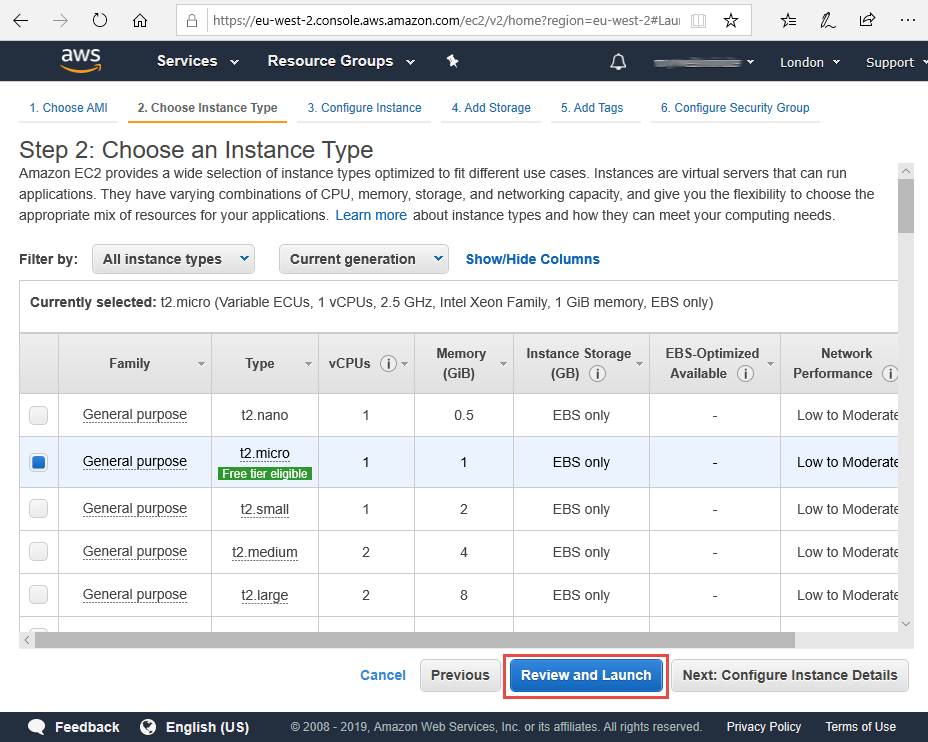Open the account name dropdown

coord(704,62)
